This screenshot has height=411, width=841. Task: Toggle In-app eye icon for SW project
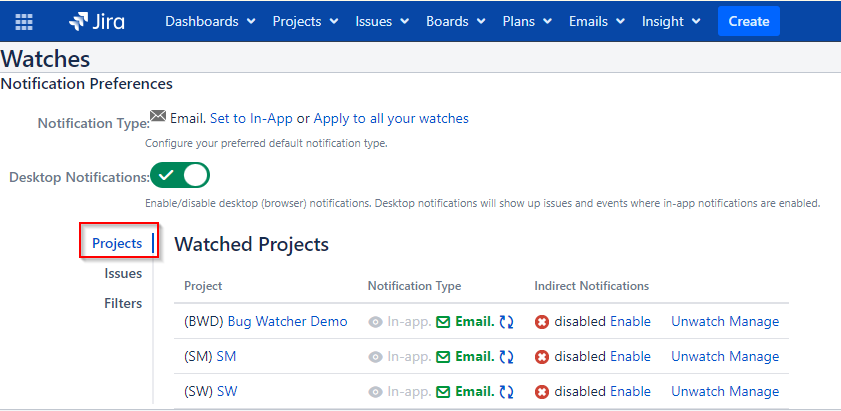point(375,392)
